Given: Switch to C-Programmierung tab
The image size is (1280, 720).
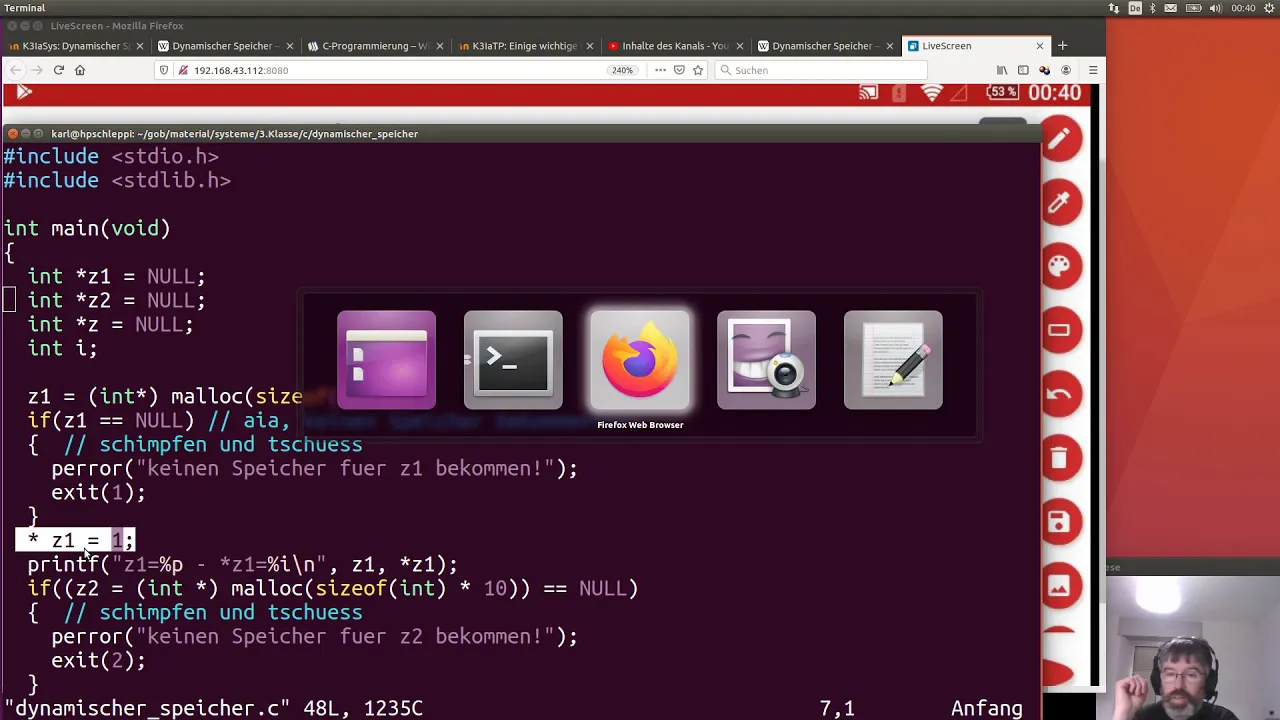Looking at the screenshot, I should click(375, 45).
